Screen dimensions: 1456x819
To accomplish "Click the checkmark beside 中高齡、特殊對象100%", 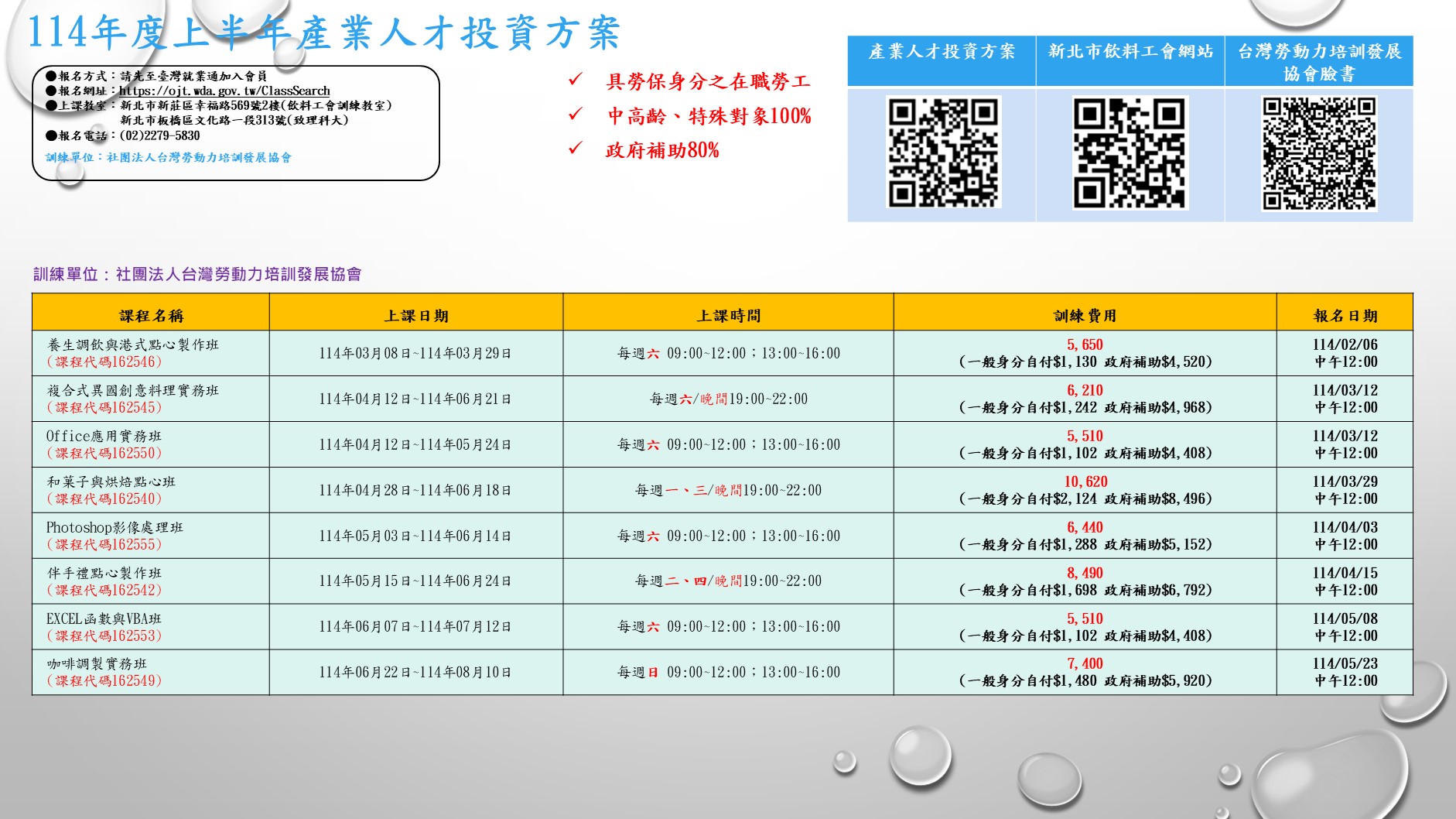I will click(576, 115).
